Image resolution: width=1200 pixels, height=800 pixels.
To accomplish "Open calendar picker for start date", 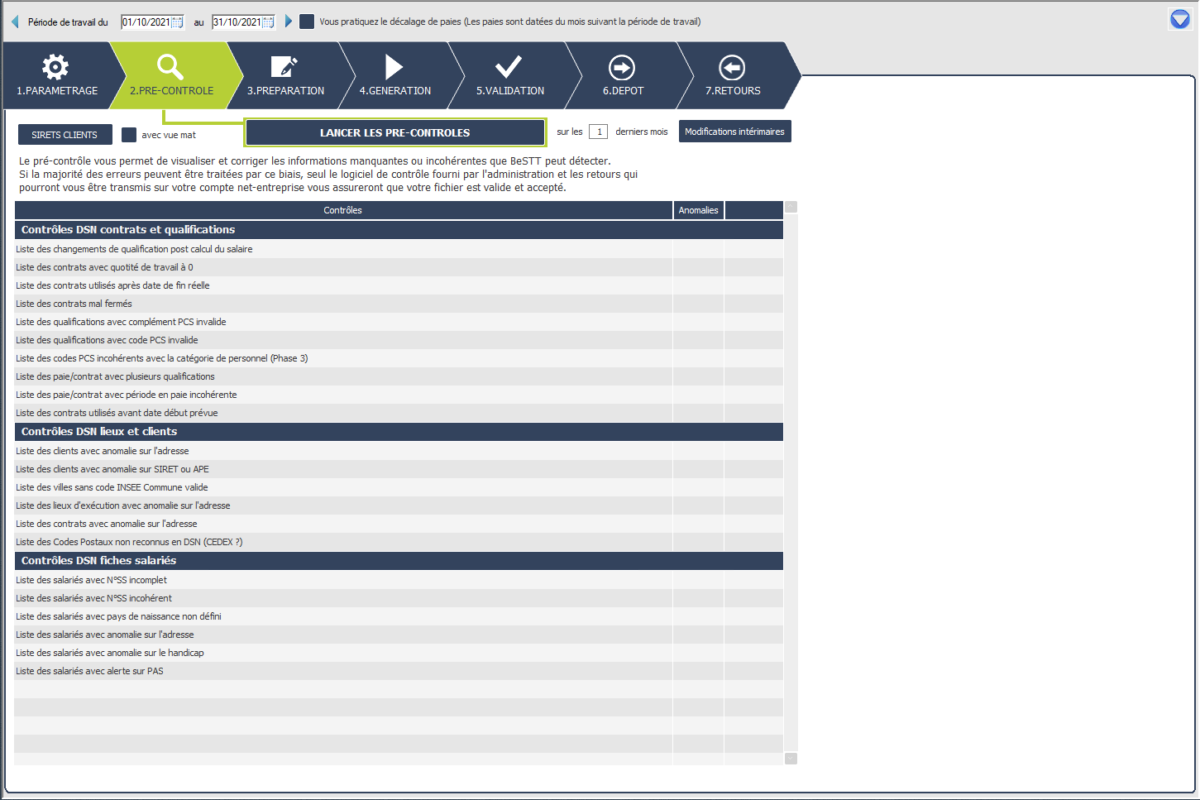I will point(178,22).
